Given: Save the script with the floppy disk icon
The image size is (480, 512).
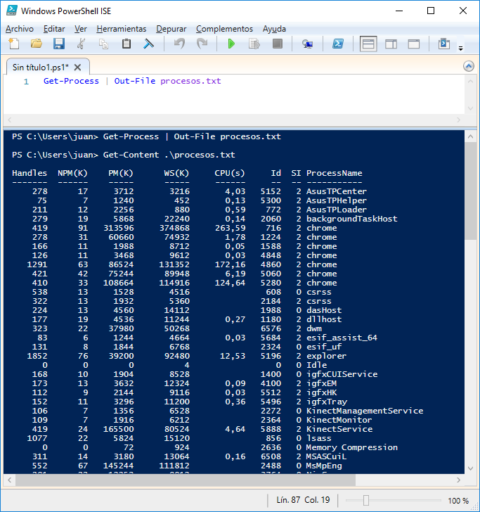Looking at the screenshot, I should click(59, 44).
